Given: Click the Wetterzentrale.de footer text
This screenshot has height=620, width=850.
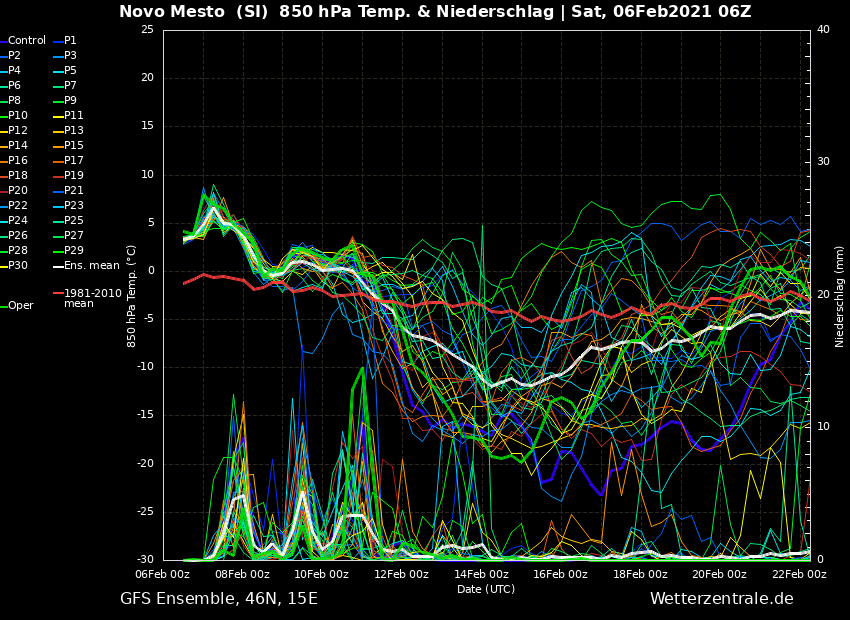Looking at the screenshot, I should tap(721, 599).
